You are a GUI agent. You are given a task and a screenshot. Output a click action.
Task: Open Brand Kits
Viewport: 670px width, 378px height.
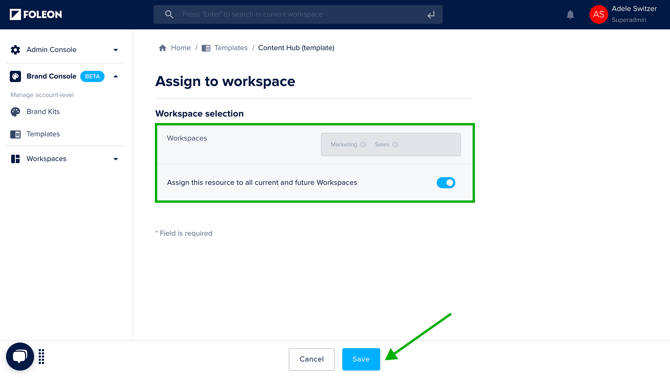[43, 111]
